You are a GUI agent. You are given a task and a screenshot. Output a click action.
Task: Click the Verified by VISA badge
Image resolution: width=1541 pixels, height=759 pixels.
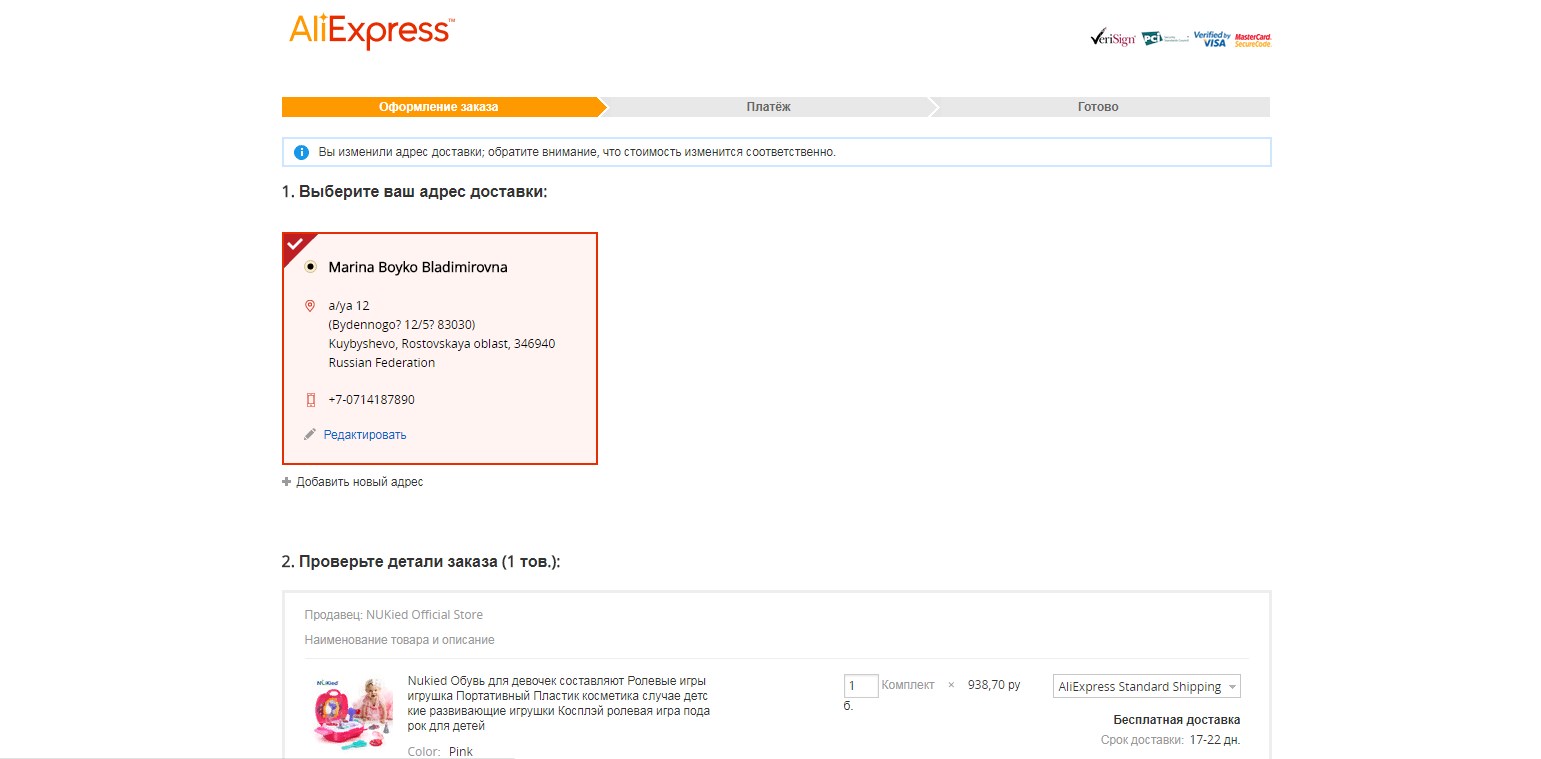[1211, 39]
